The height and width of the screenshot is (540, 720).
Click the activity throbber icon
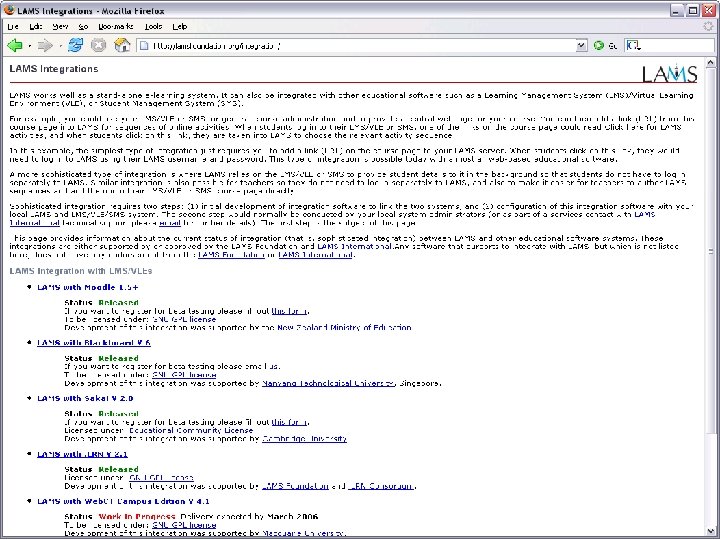point(709,27)
